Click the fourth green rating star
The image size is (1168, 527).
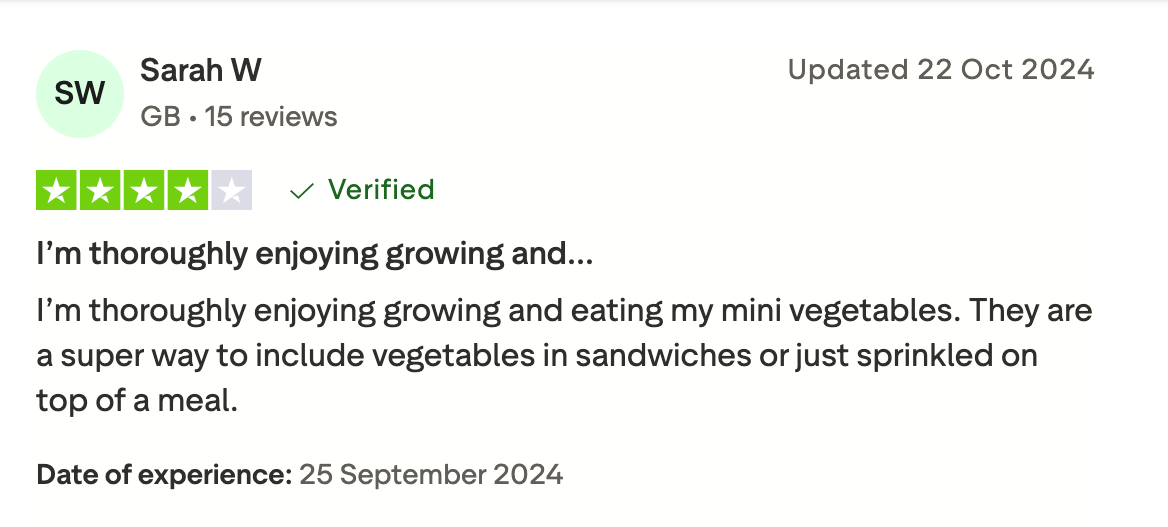[x=188, y=191]
